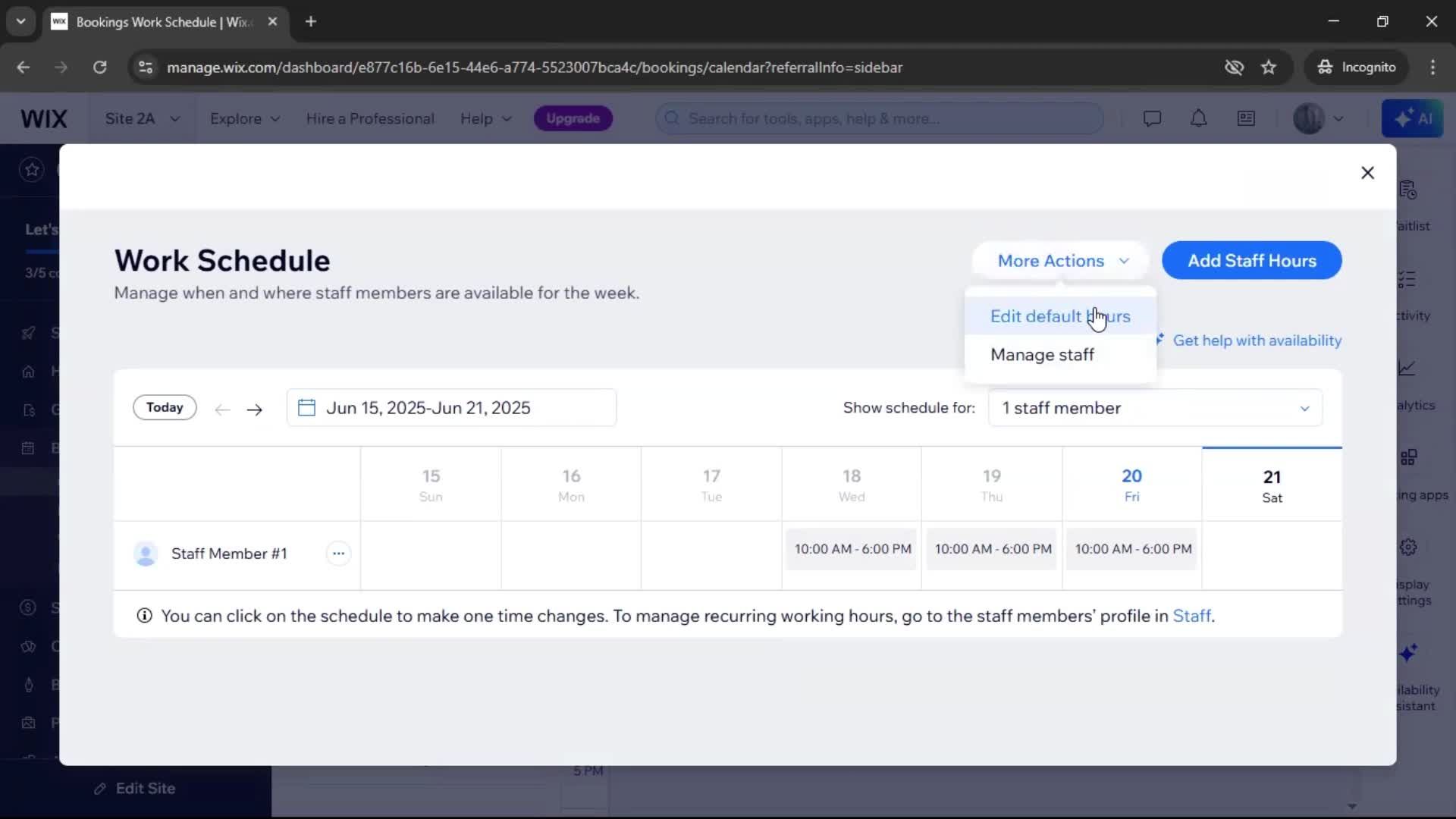Go to previous week arrow

(222, 409)
